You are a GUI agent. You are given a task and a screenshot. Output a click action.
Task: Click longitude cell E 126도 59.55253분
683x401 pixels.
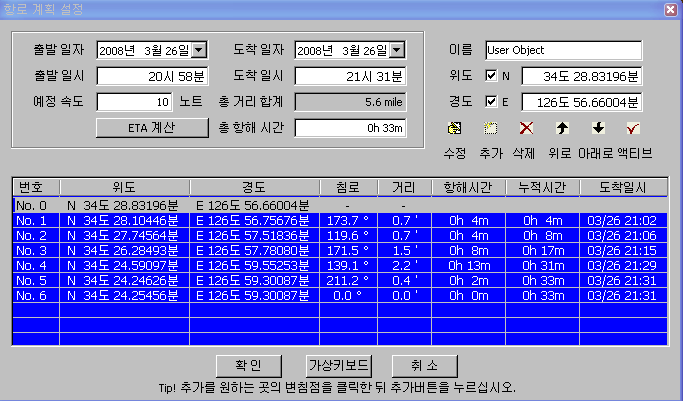tap(255, 266)
